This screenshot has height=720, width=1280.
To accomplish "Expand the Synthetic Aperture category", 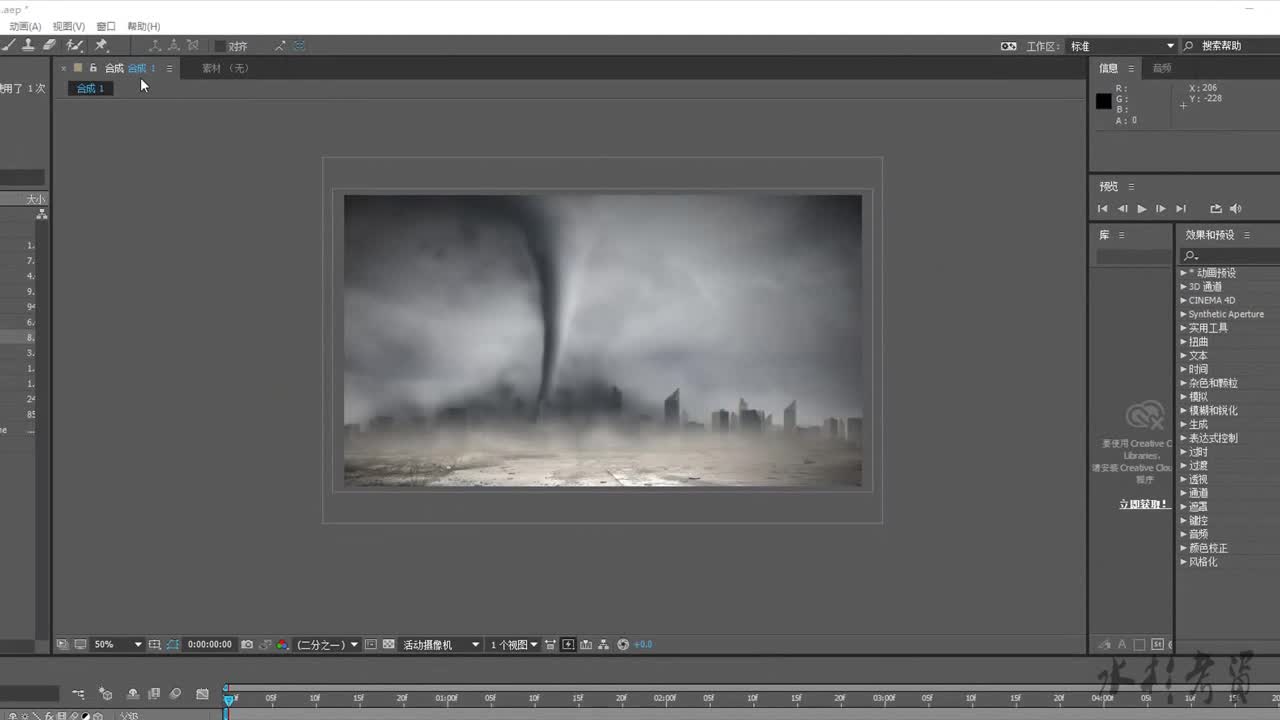I will 1184,314.
